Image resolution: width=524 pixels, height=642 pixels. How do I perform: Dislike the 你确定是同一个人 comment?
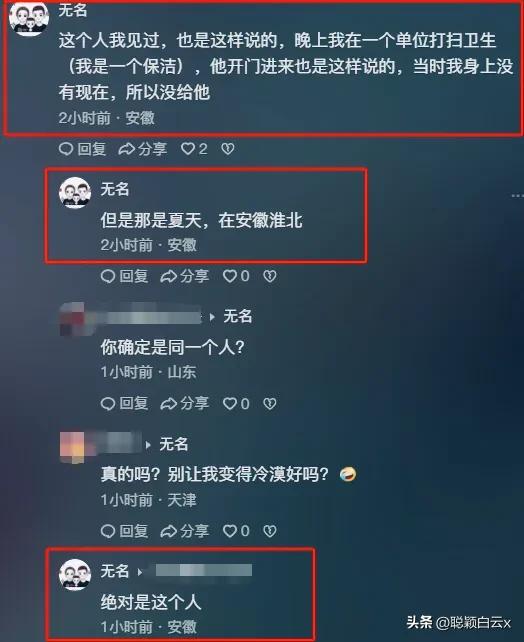pos(269,404)
